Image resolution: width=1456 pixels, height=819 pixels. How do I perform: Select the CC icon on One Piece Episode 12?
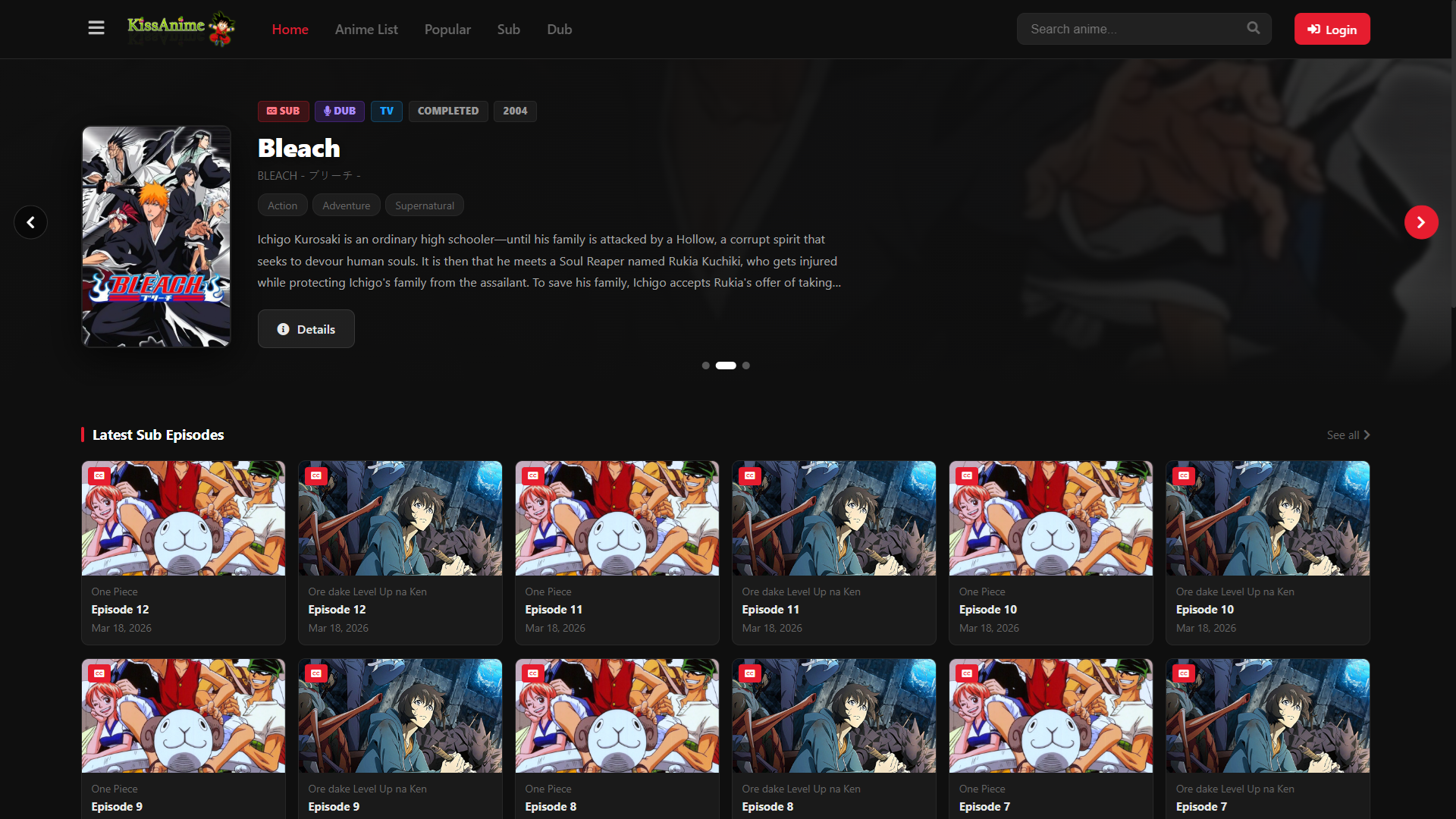click(98, 475)
